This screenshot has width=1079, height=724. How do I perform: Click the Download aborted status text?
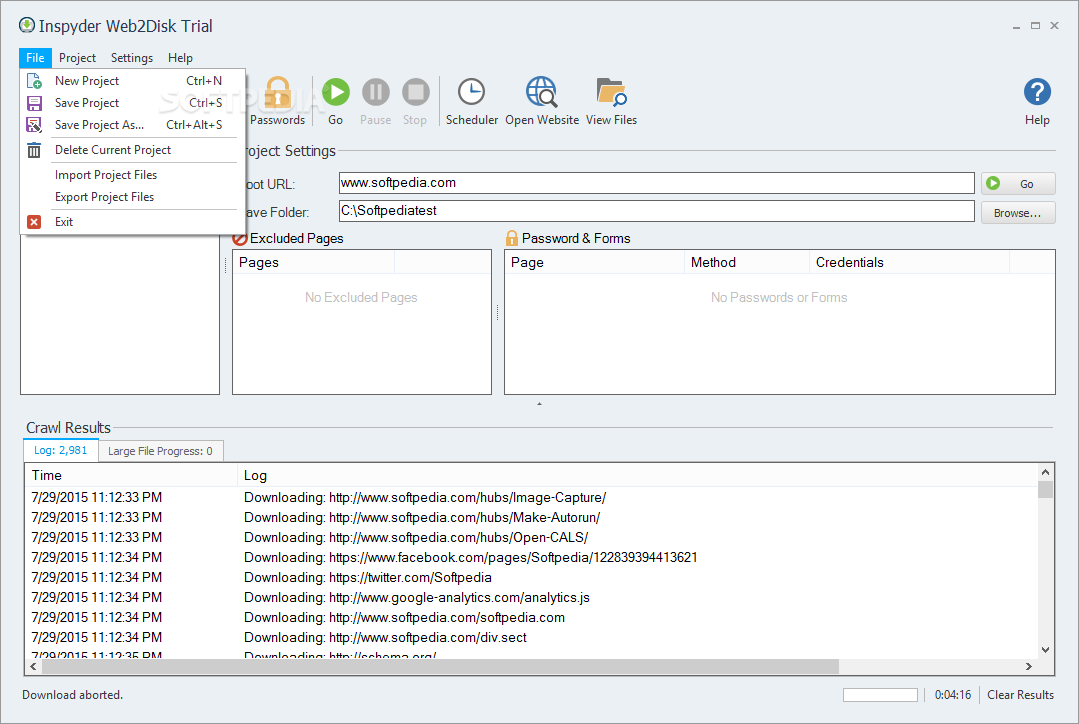coord(72,695)
